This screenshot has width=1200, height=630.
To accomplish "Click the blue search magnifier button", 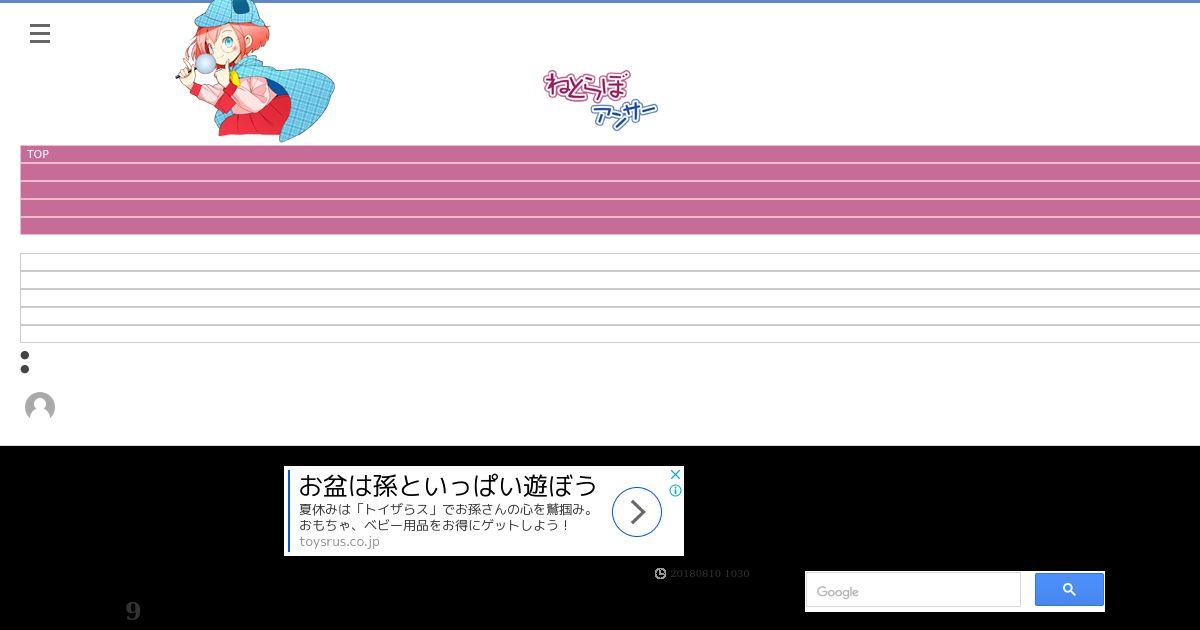I will click(x=1069, y=590).
